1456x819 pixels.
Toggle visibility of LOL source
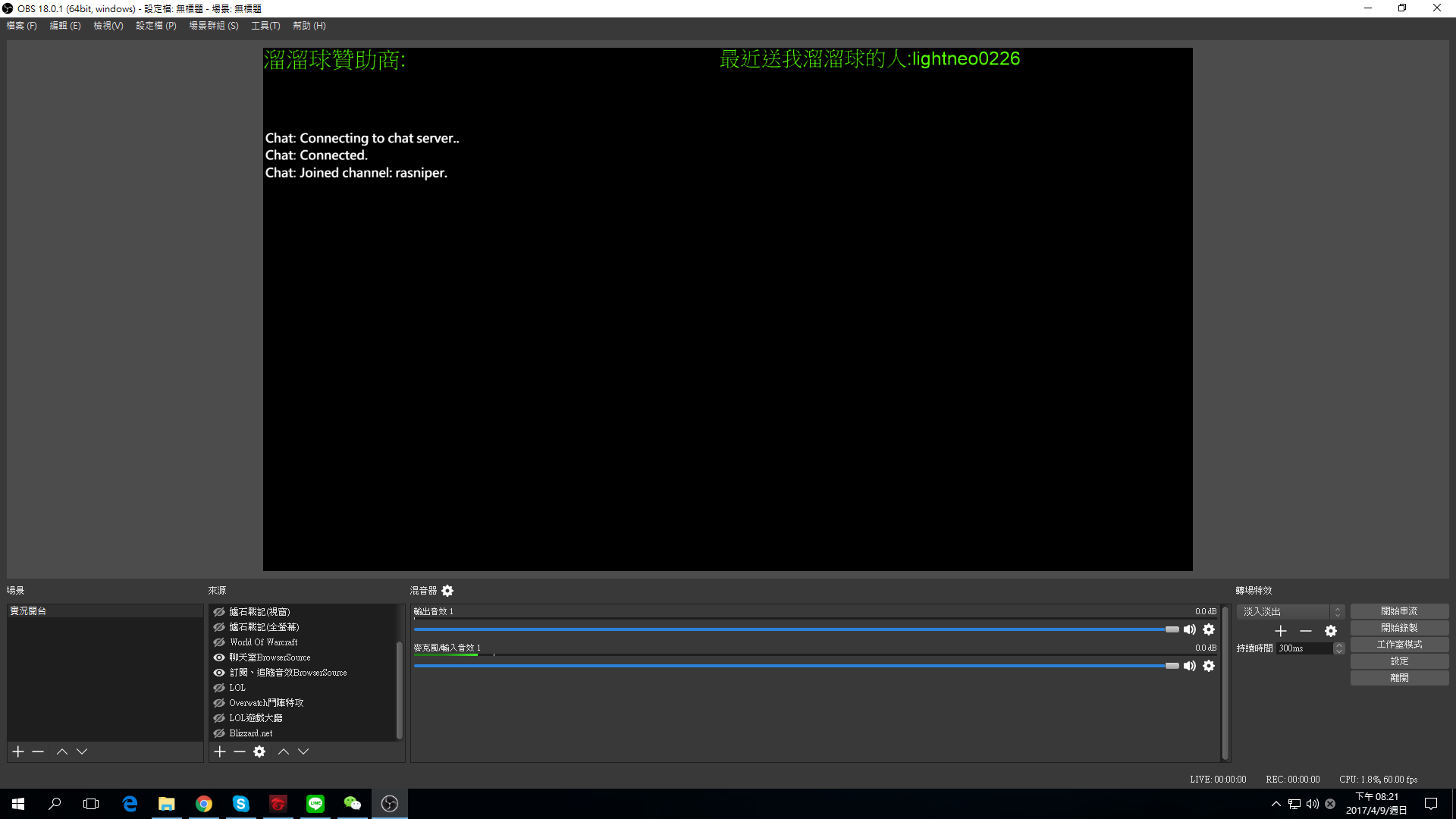pyautogui.click(x=219, y=688)
